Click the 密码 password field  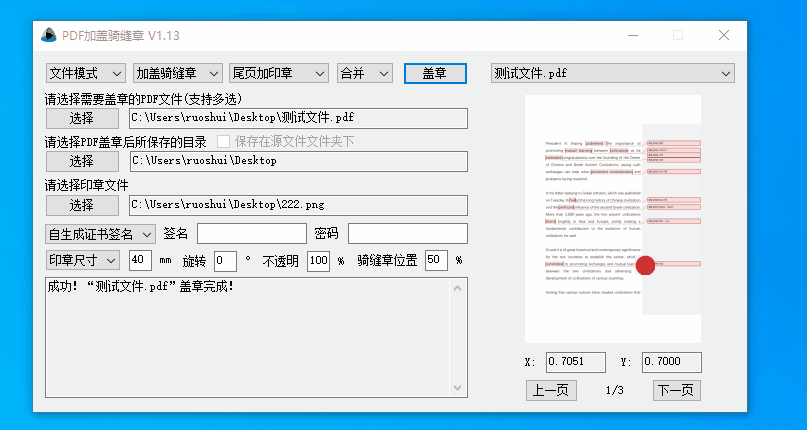point(408,234)
